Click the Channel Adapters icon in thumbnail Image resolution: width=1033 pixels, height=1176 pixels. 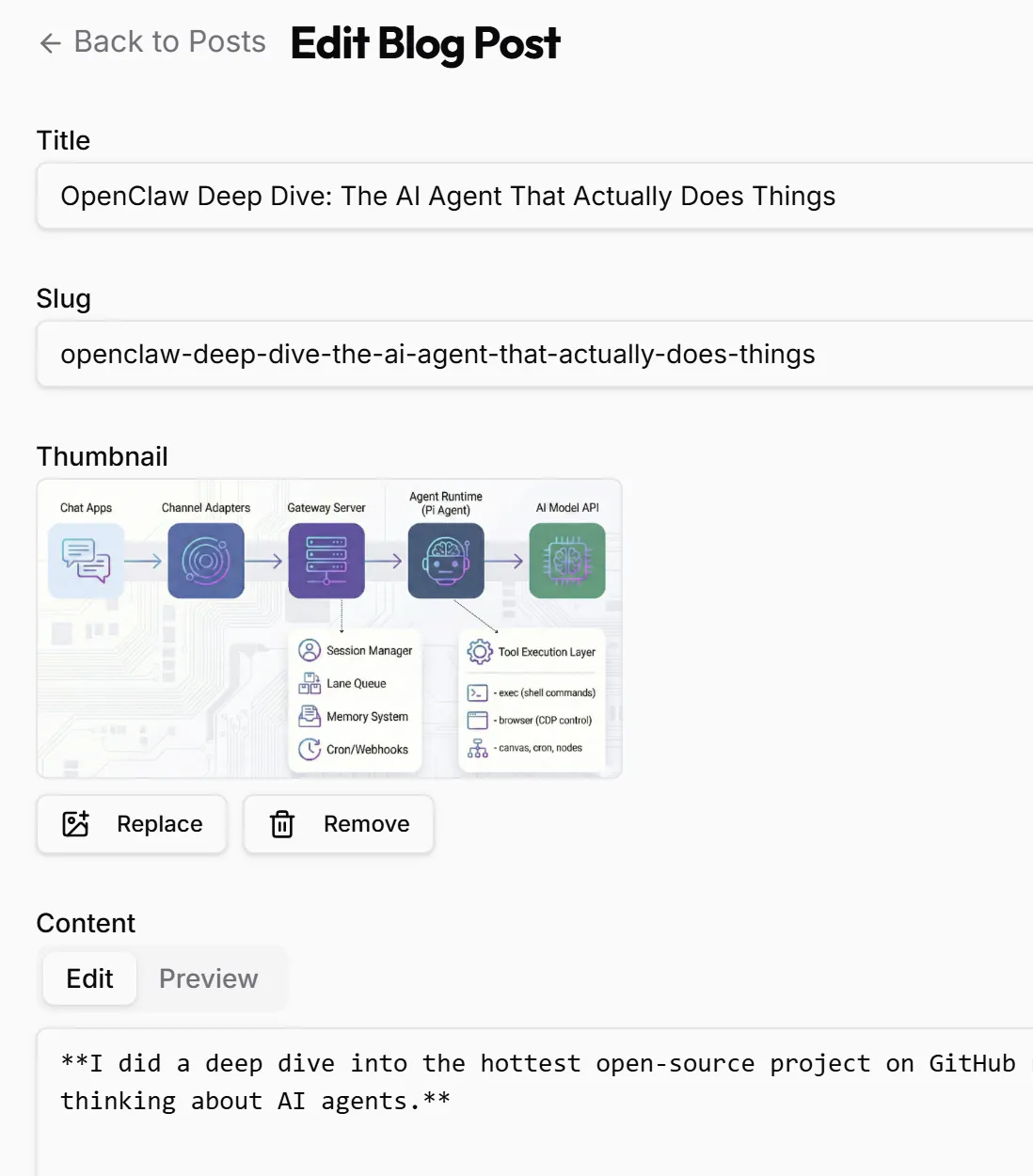(x=206, y=561)
